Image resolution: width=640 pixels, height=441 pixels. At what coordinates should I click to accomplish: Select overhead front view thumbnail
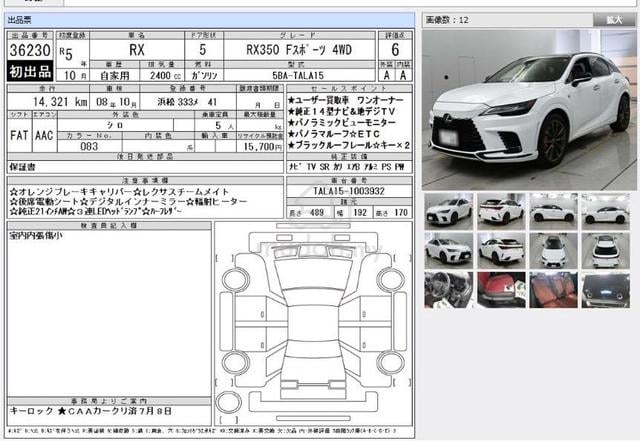(553, 251)
